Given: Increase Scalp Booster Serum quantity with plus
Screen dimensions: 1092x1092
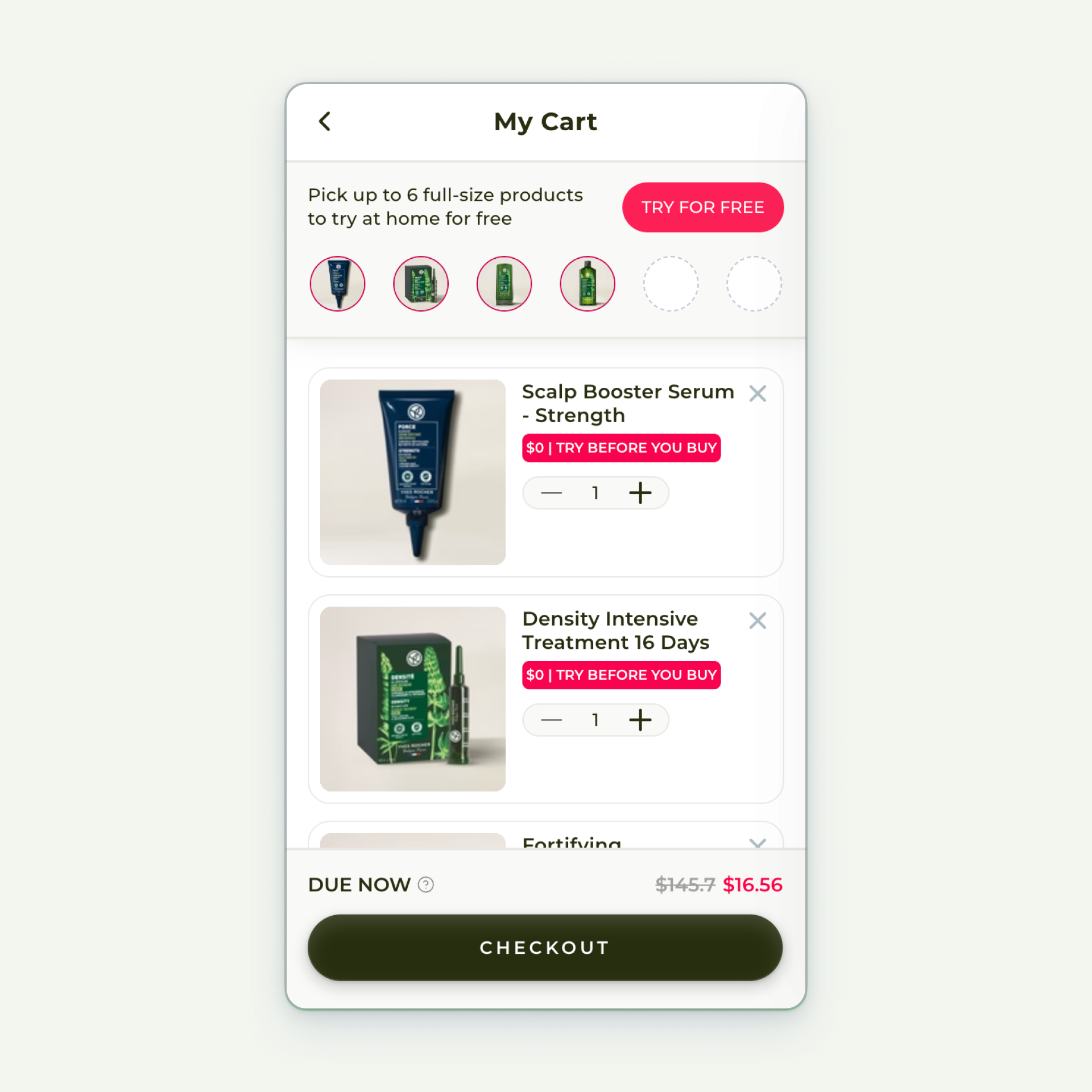Looking at the screenshot, I should (640, 493).
